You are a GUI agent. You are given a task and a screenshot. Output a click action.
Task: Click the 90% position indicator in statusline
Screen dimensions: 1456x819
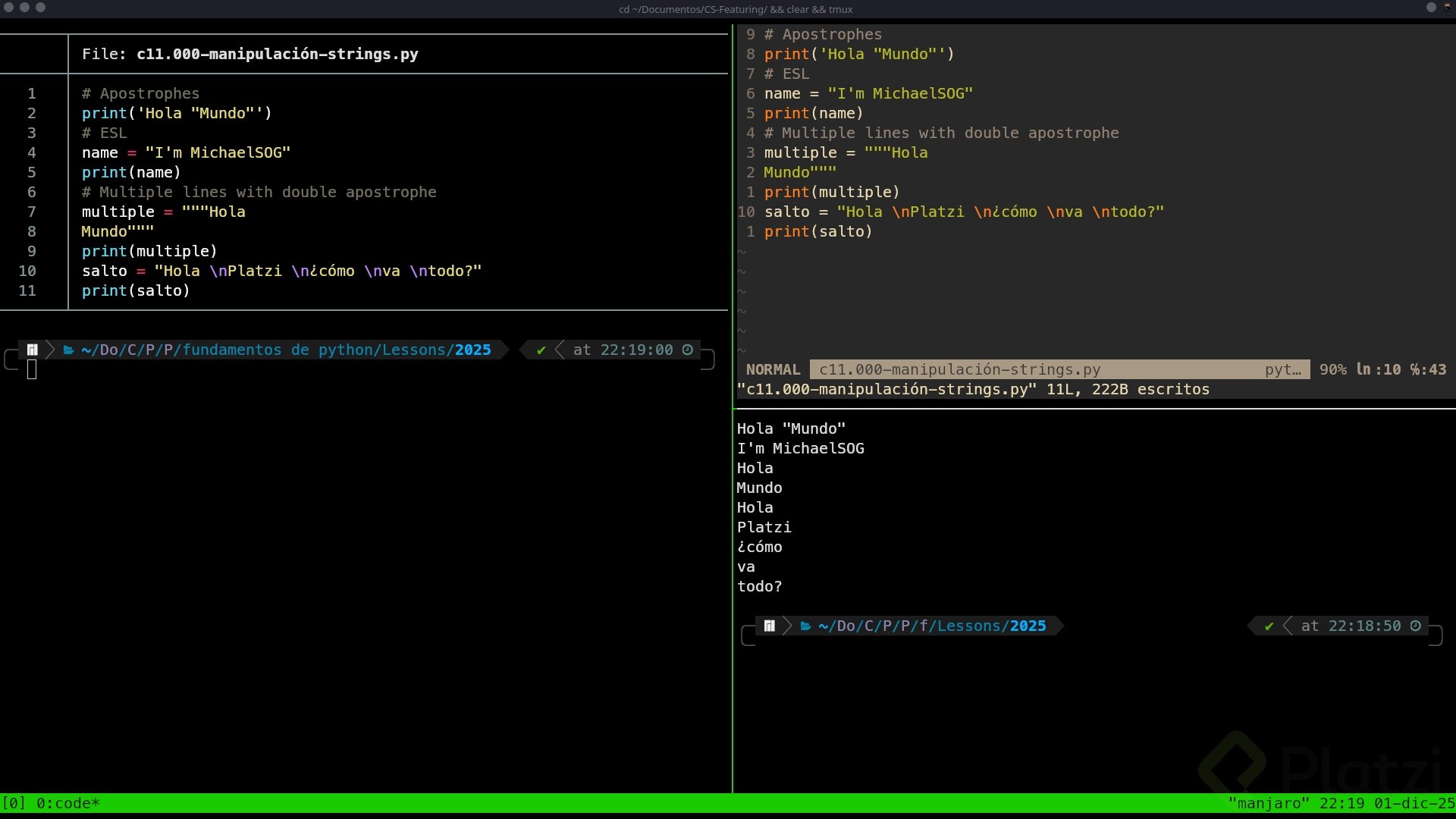[x=1332, y=369]
